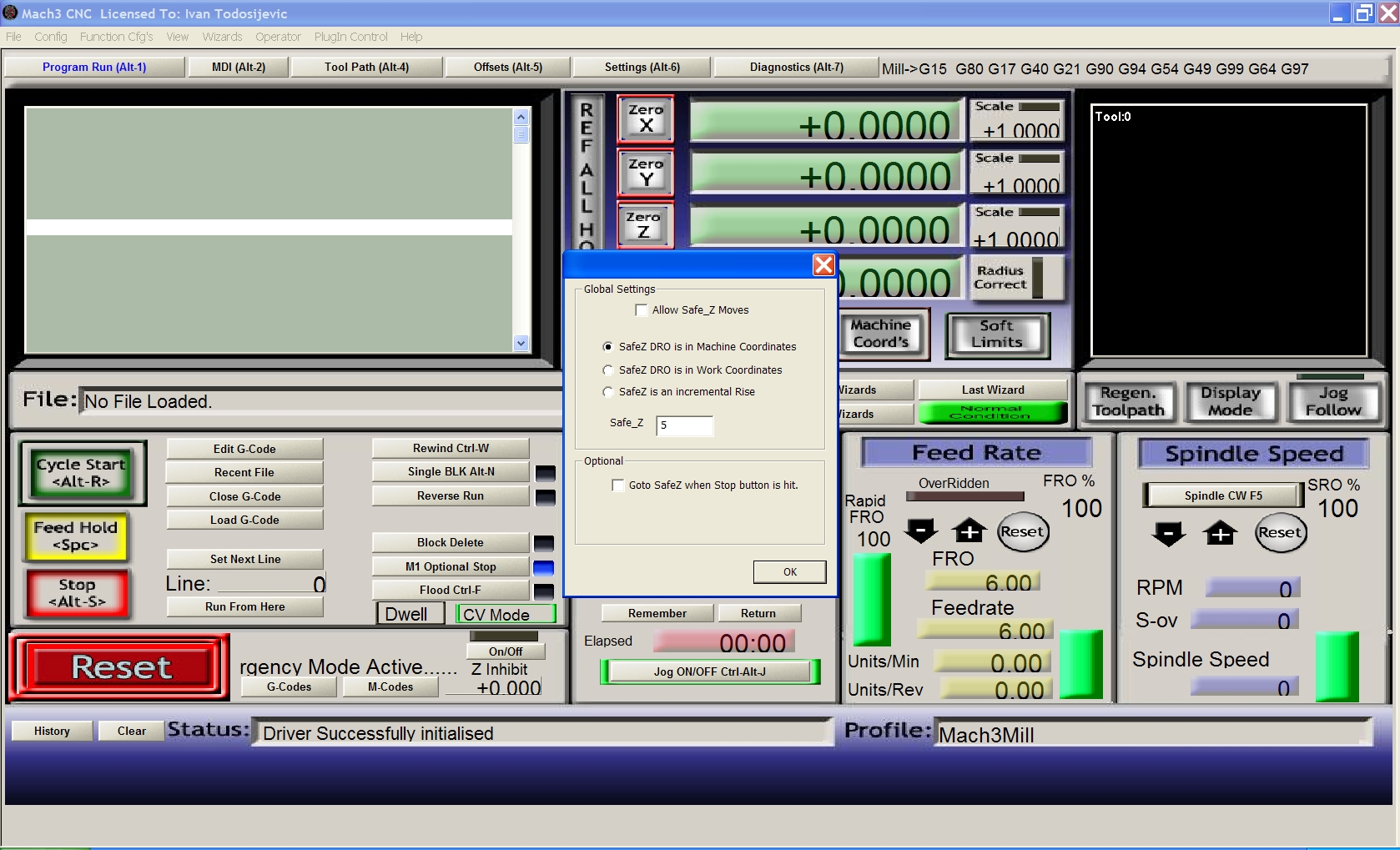Image resolution: width=1400 pixels, height=850 pixels.
Task: Click the Cycle Start button
Action: [82, 473]
